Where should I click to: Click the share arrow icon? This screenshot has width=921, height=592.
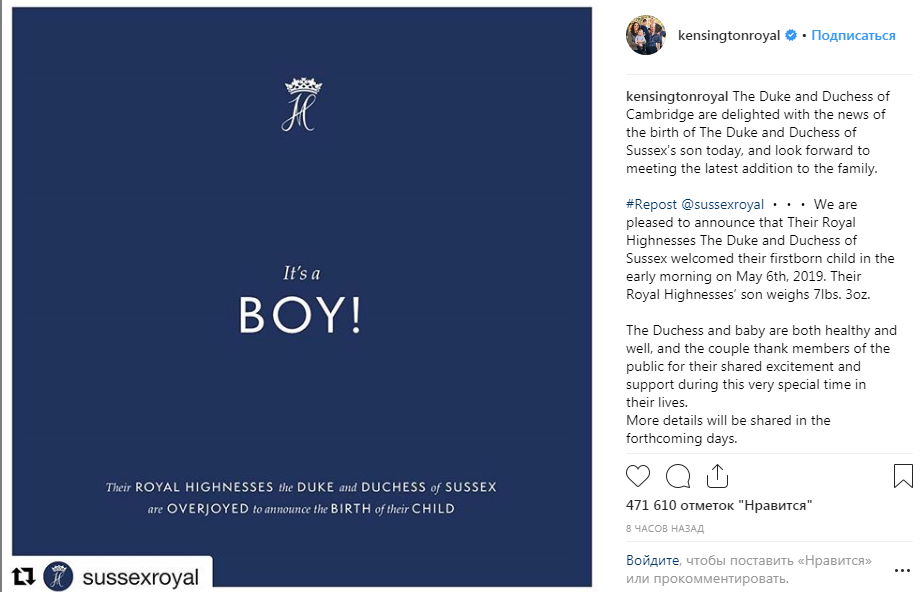717,475
